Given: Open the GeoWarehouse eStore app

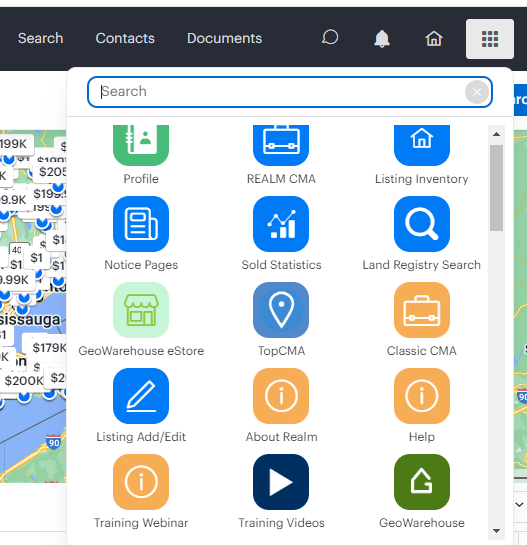Looking at the screenshot, I should click(x=141, y=310).
